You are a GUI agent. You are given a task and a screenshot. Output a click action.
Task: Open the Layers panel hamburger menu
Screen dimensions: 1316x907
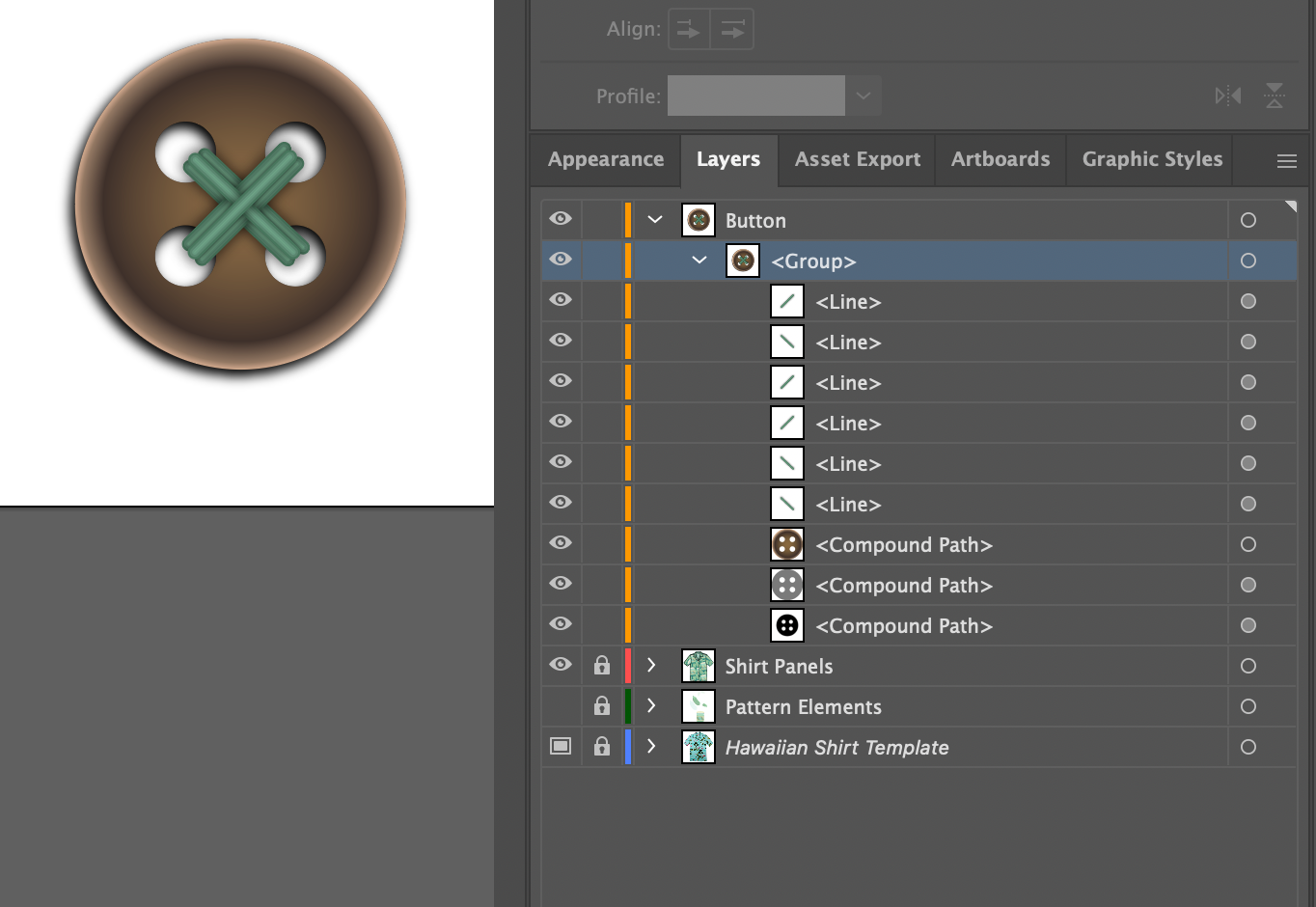click(x=1286, y=161)
